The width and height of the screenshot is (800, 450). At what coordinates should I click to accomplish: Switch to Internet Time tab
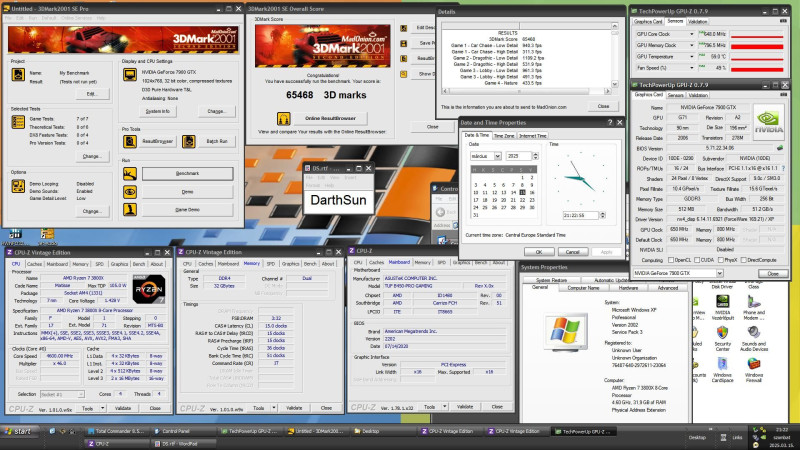(533, 136)
